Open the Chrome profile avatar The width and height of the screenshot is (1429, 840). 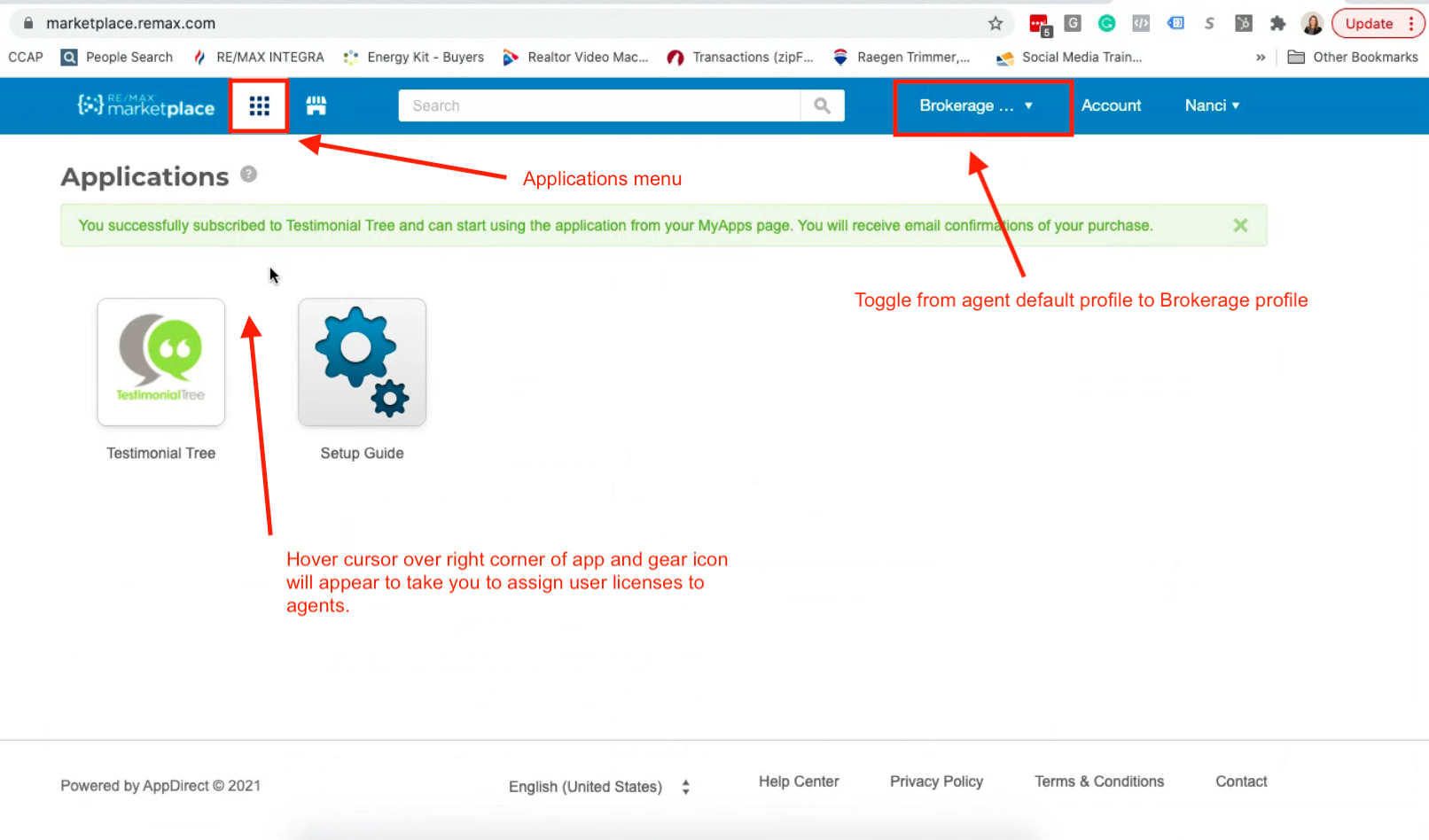1312,24
